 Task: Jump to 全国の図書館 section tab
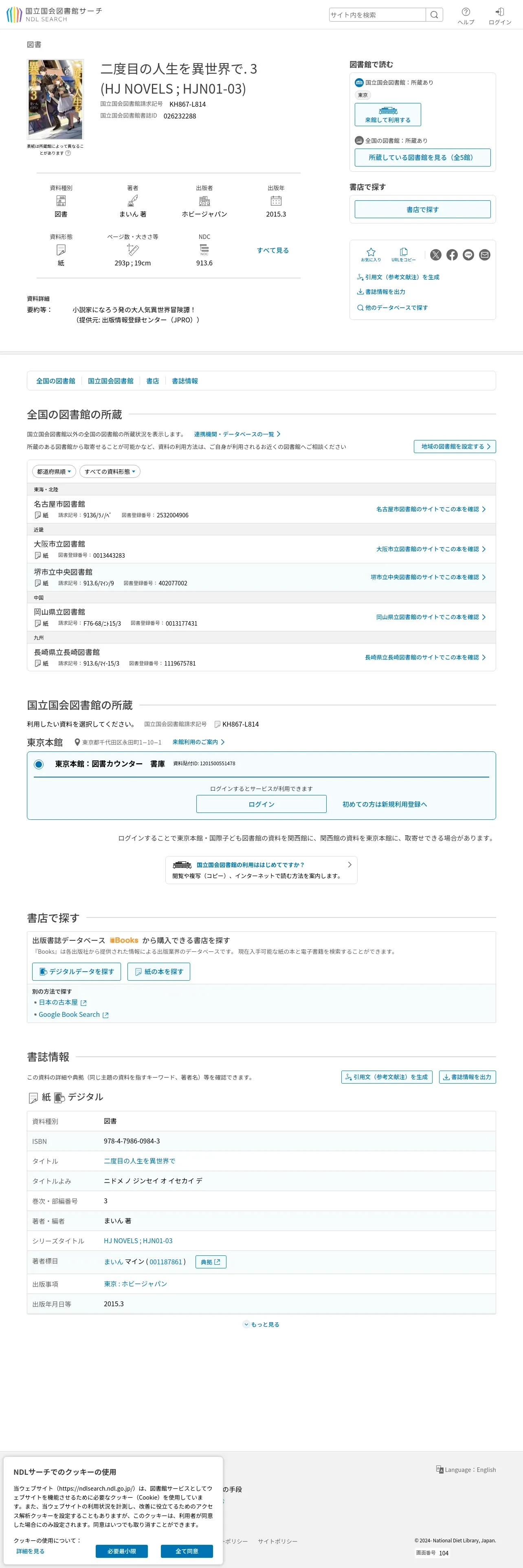click(x=55, y=381)
